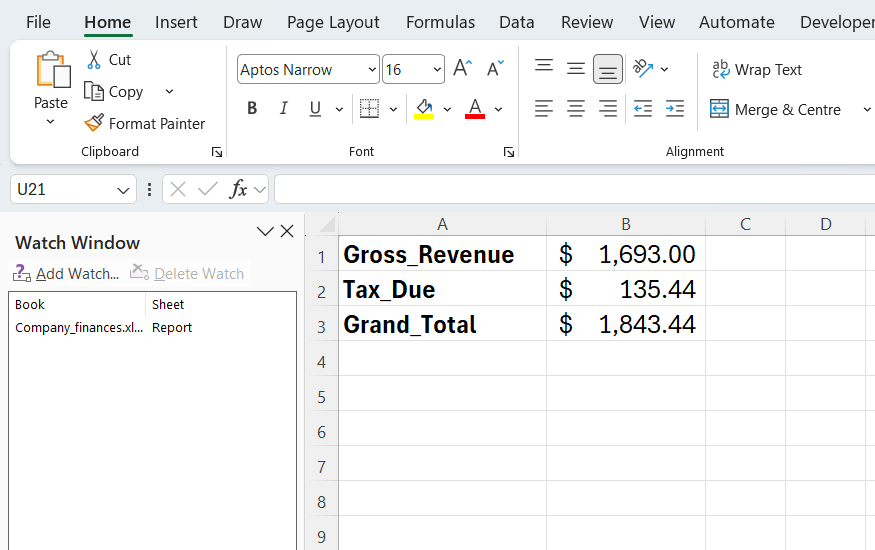
Task: Click Add Watch... button
Action: 66,273
